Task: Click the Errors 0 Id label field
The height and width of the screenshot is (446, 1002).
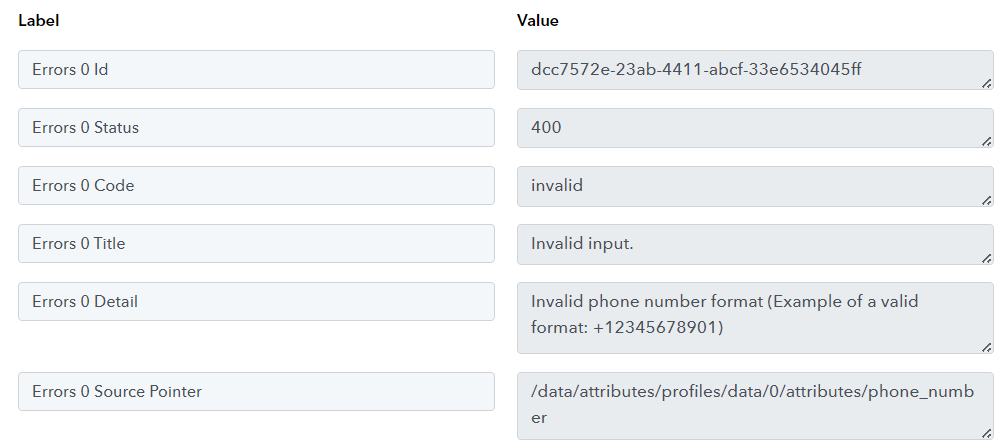Action: point(256,70)
